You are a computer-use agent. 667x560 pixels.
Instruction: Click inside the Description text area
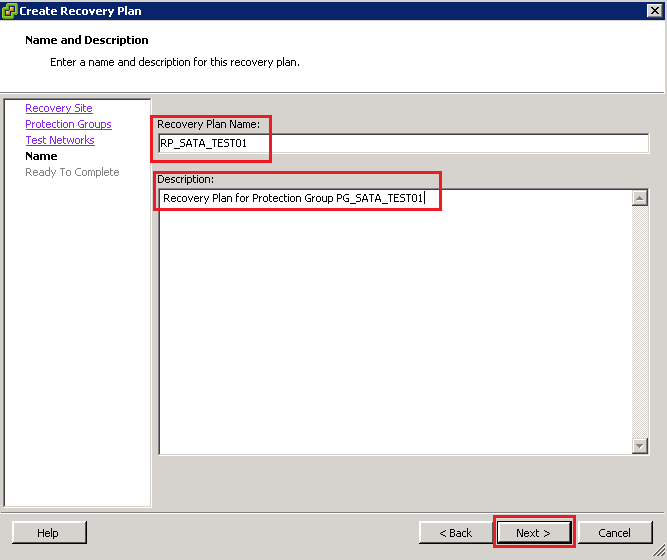(x=395, y=320)
